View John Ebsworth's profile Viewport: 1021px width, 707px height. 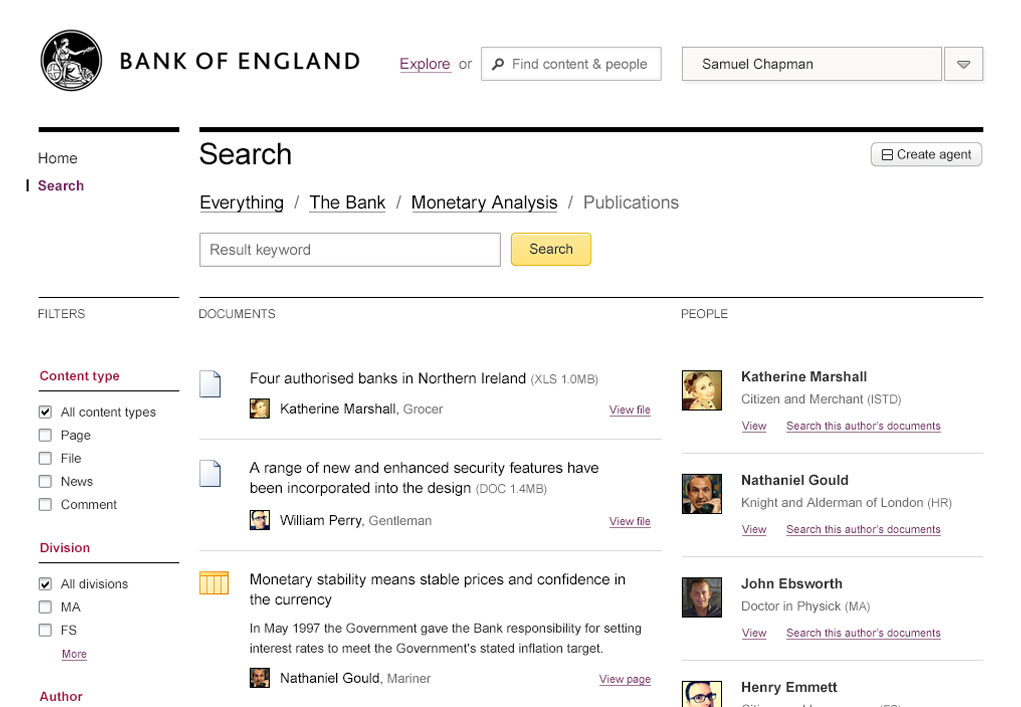[x=754, y=633]
